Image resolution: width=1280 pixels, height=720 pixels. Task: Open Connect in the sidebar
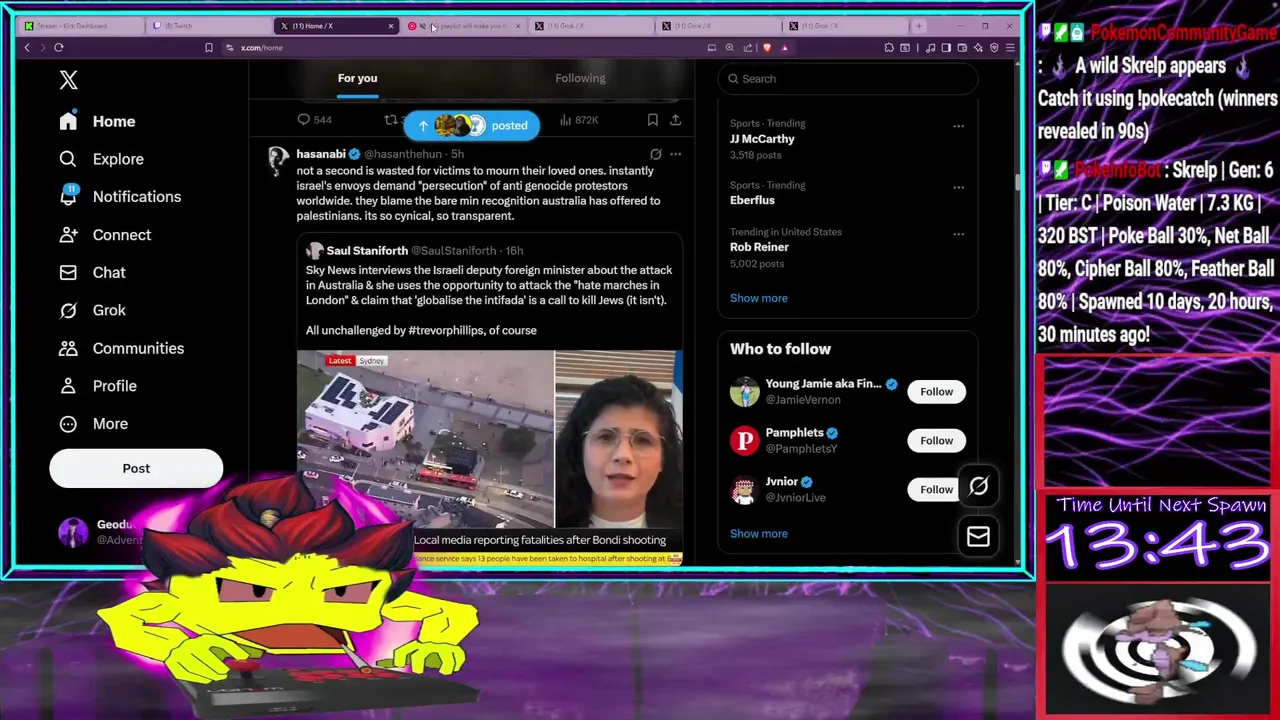pyautogui.click(x=105, y=235)
